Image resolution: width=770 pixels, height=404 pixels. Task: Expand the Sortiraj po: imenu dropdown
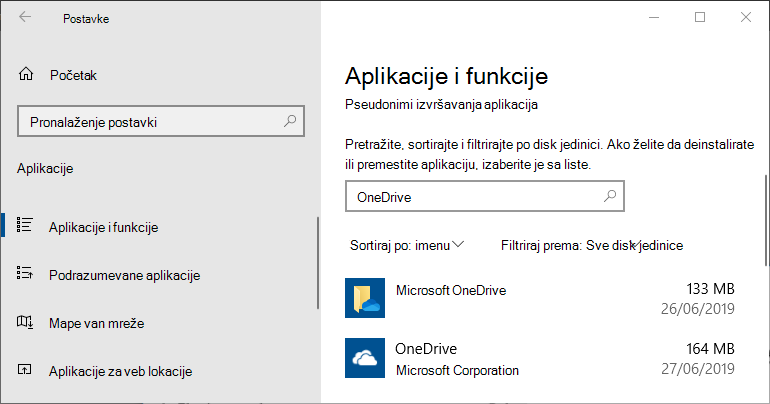pyautogui.click(x=407, y=245)
